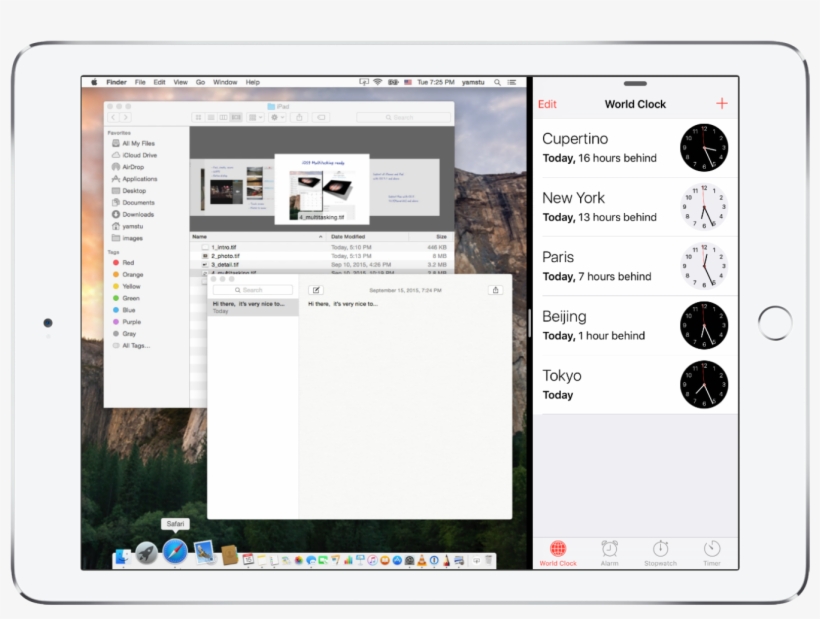Switch Finder to Cover Flow view
820x619 pixels.
tap(236, 117)
